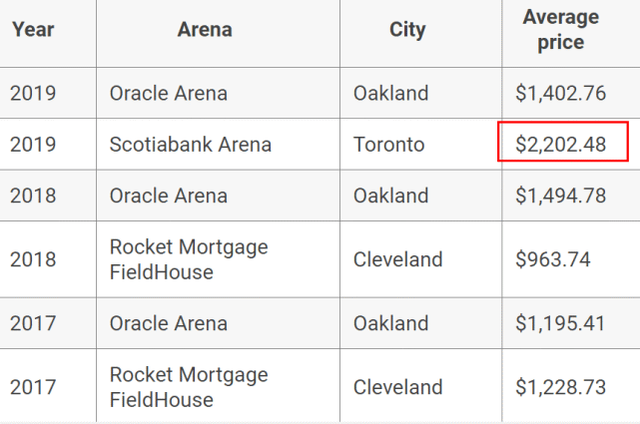
Task: Click the Arena column header
Action: point(205,29)
